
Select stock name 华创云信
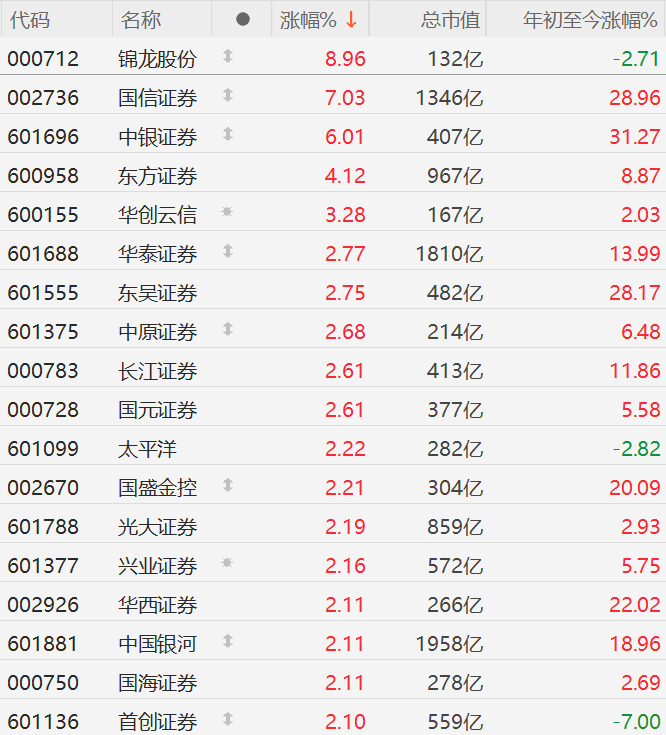click(x=157, y=215)
